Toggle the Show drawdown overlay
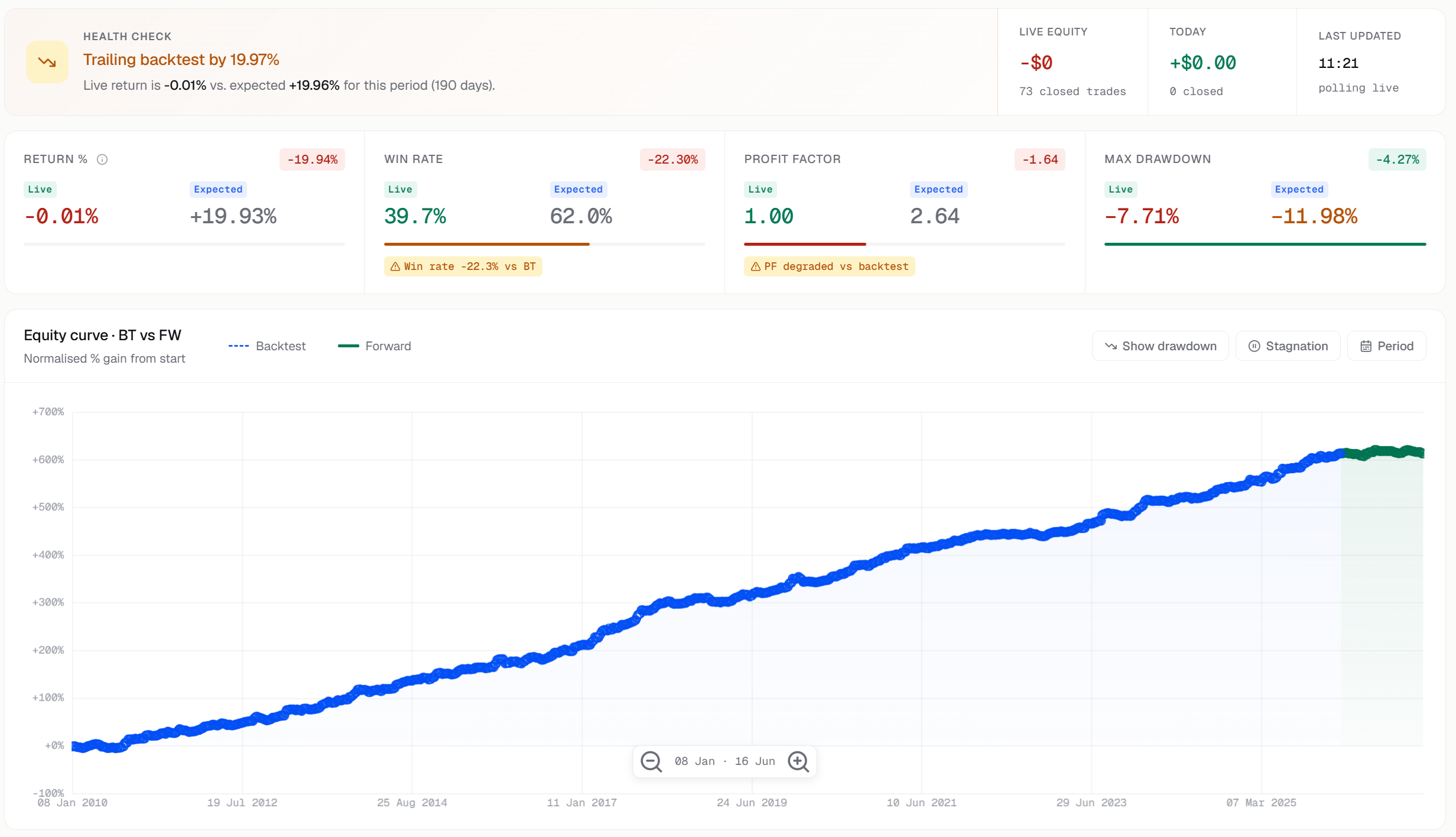 click(1161, 346)
